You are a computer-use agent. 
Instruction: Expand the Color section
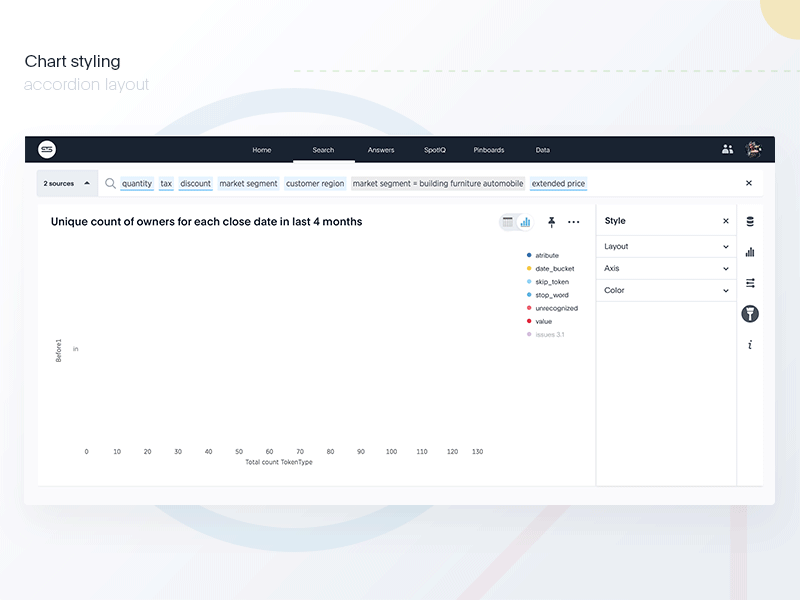pyautogui.click(x=665, y=290)
